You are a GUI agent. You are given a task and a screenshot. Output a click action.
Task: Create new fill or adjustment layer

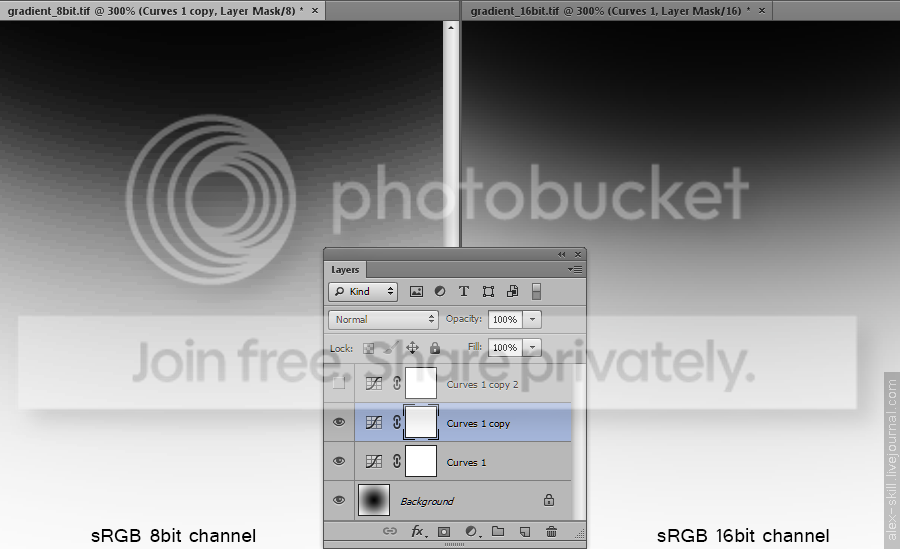[x=472, y=532]
